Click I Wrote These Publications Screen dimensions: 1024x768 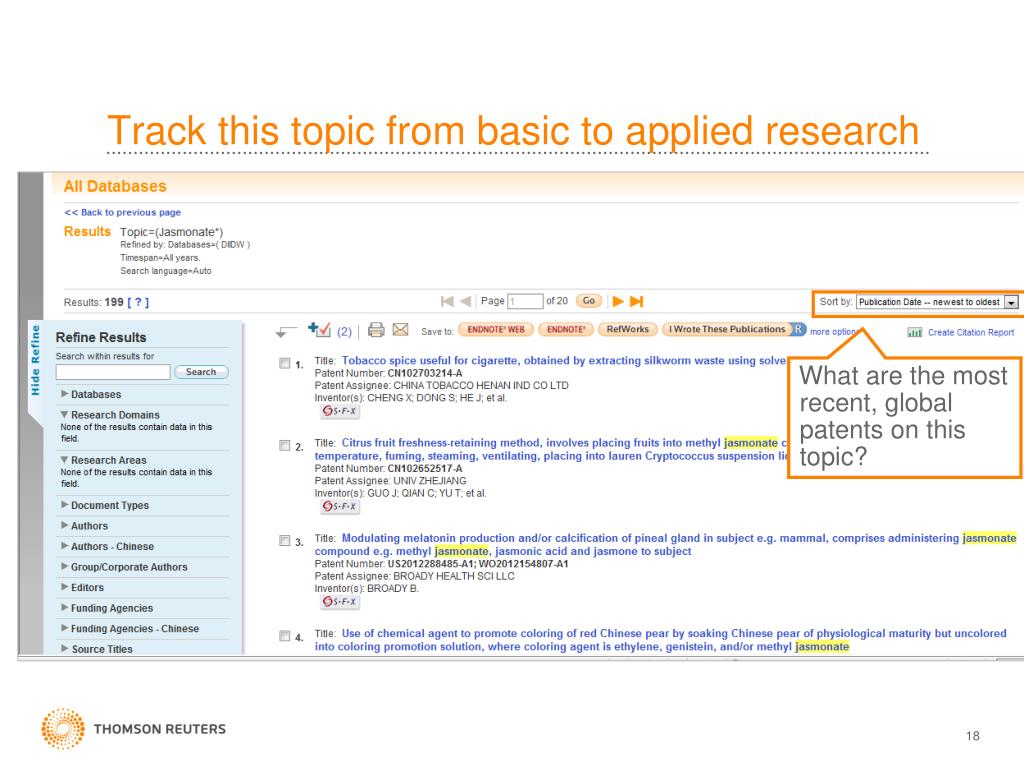[x=729, y=330]
